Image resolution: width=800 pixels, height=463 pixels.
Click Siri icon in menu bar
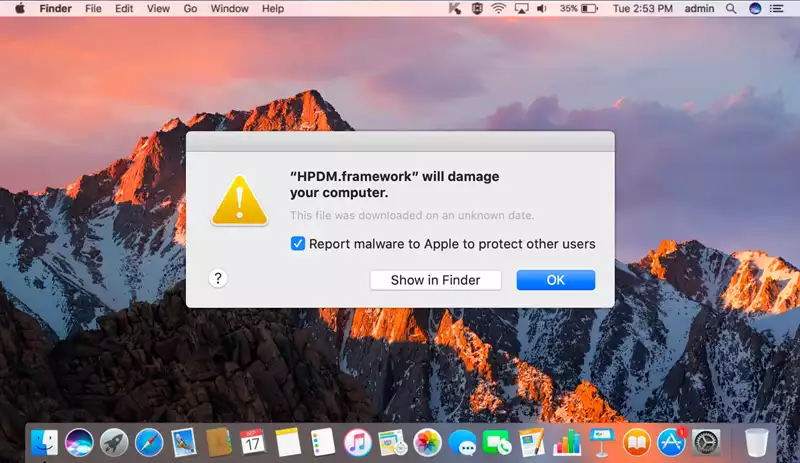755,8
